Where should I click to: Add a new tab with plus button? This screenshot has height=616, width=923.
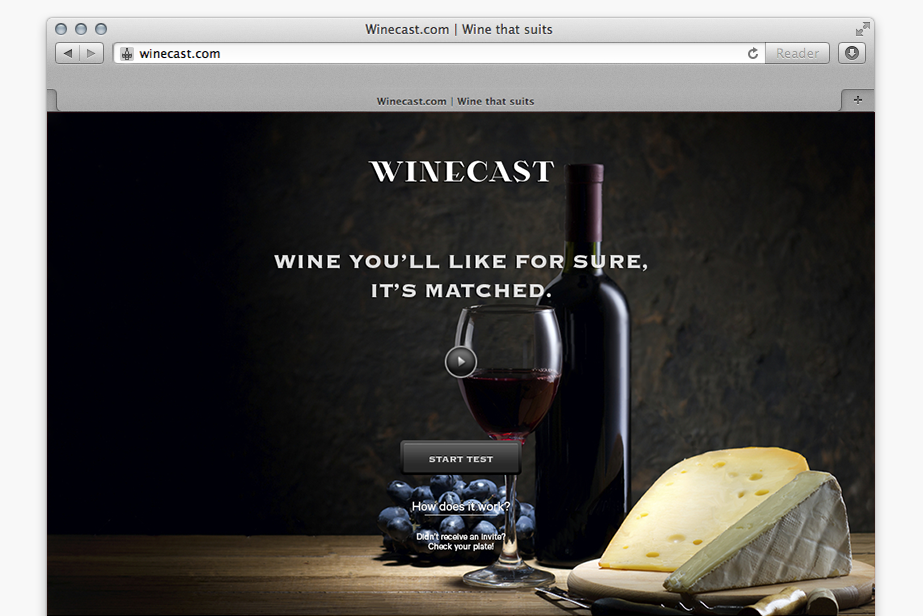tap(858, 100)
